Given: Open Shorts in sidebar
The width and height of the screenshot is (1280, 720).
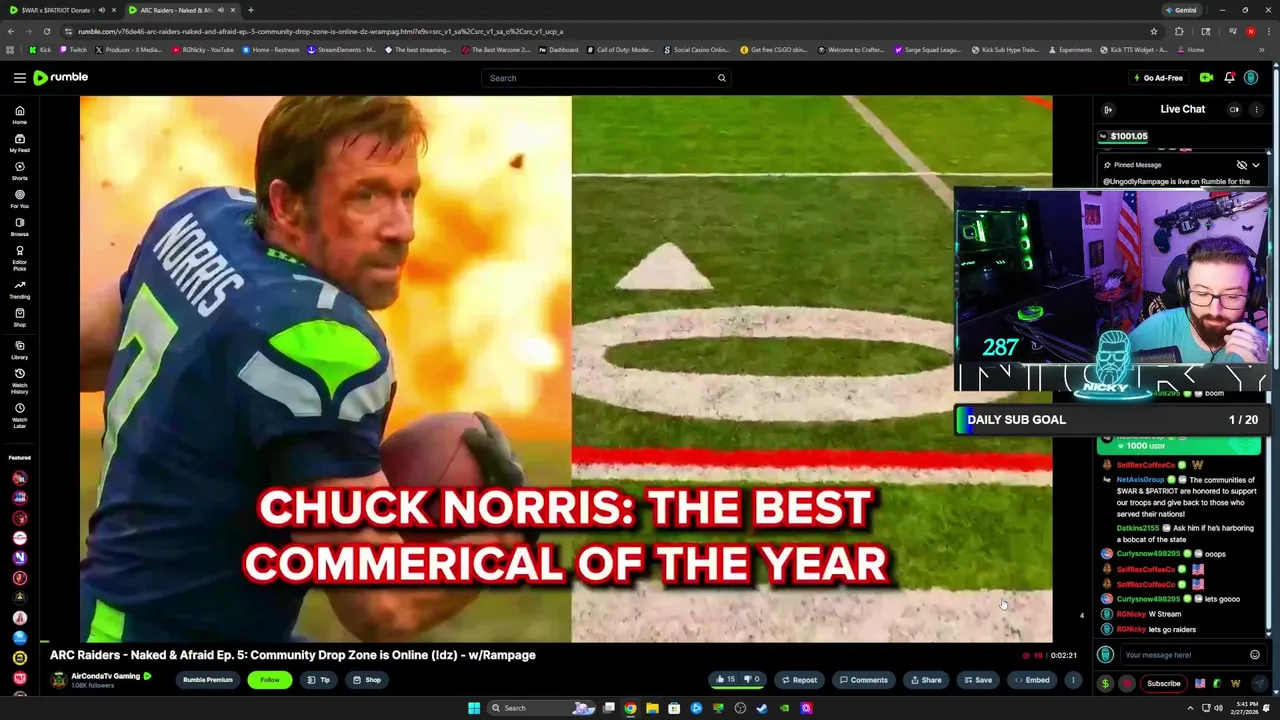Looking at the screenshot, I should (19, 171).
